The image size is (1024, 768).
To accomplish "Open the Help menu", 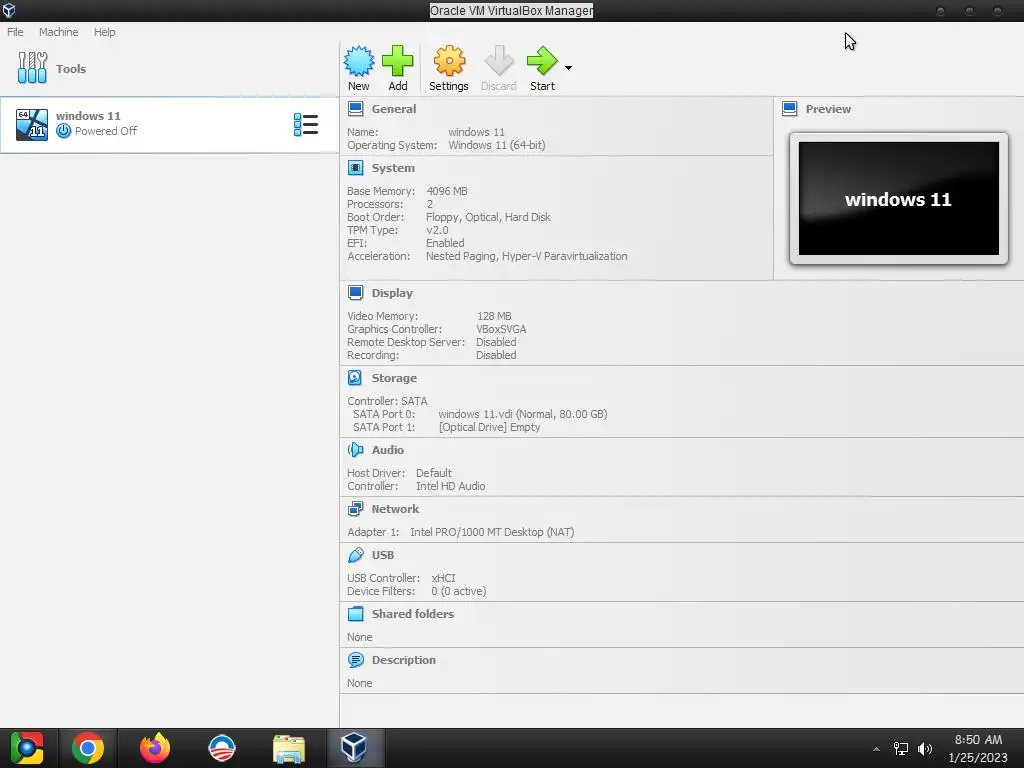I will (104, 32).
